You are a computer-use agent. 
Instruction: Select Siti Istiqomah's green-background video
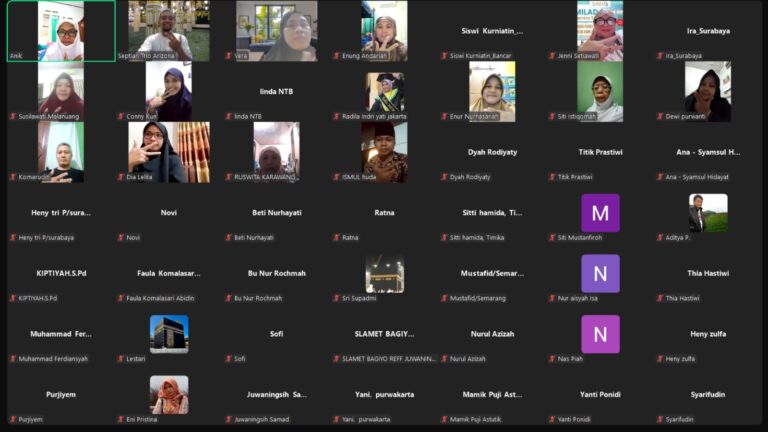(600, 92)
